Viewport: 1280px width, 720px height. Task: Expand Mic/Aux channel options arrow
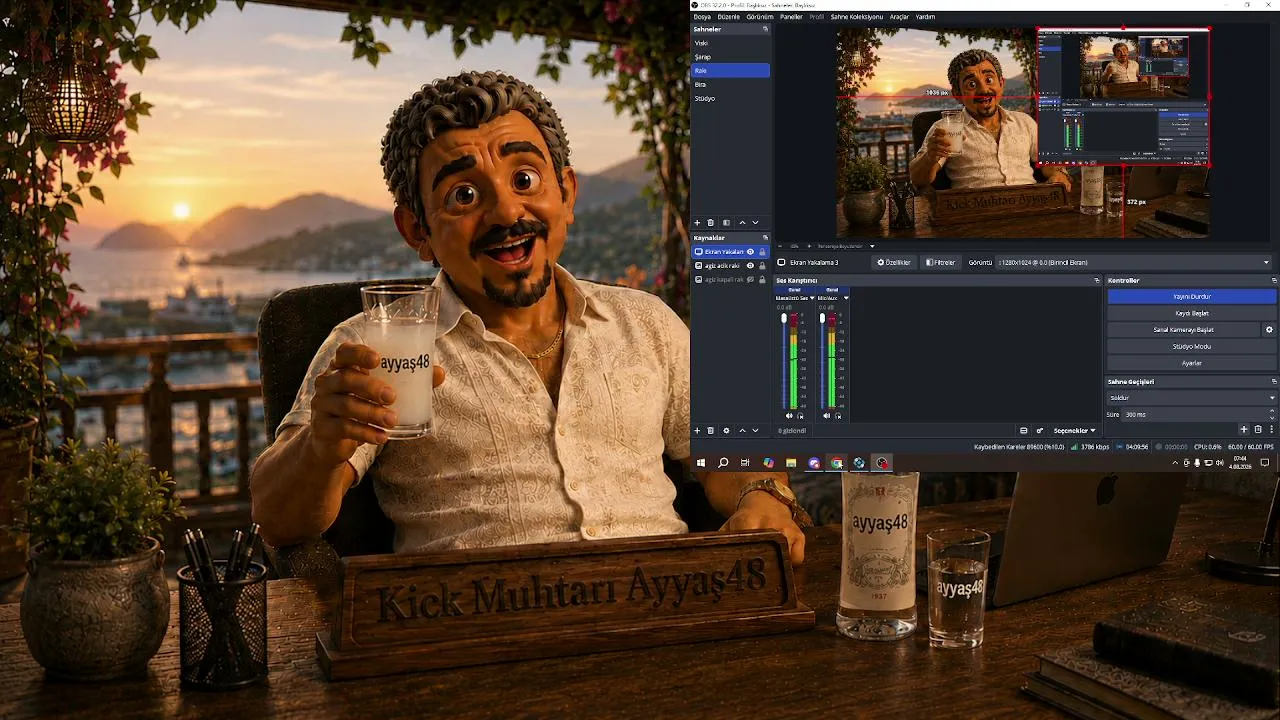point(846,298)
